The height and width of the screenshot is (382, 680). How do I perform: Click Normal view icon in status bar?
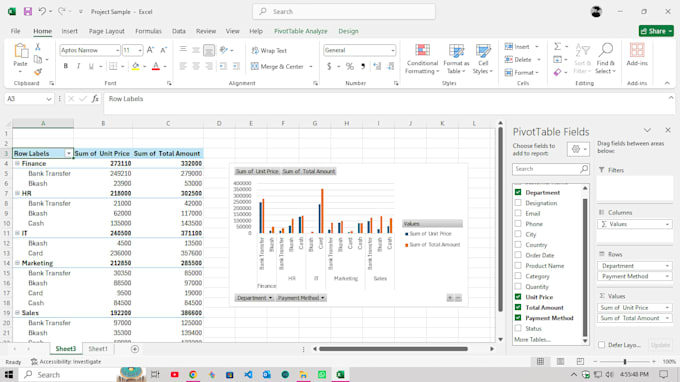tap(540, 361)
